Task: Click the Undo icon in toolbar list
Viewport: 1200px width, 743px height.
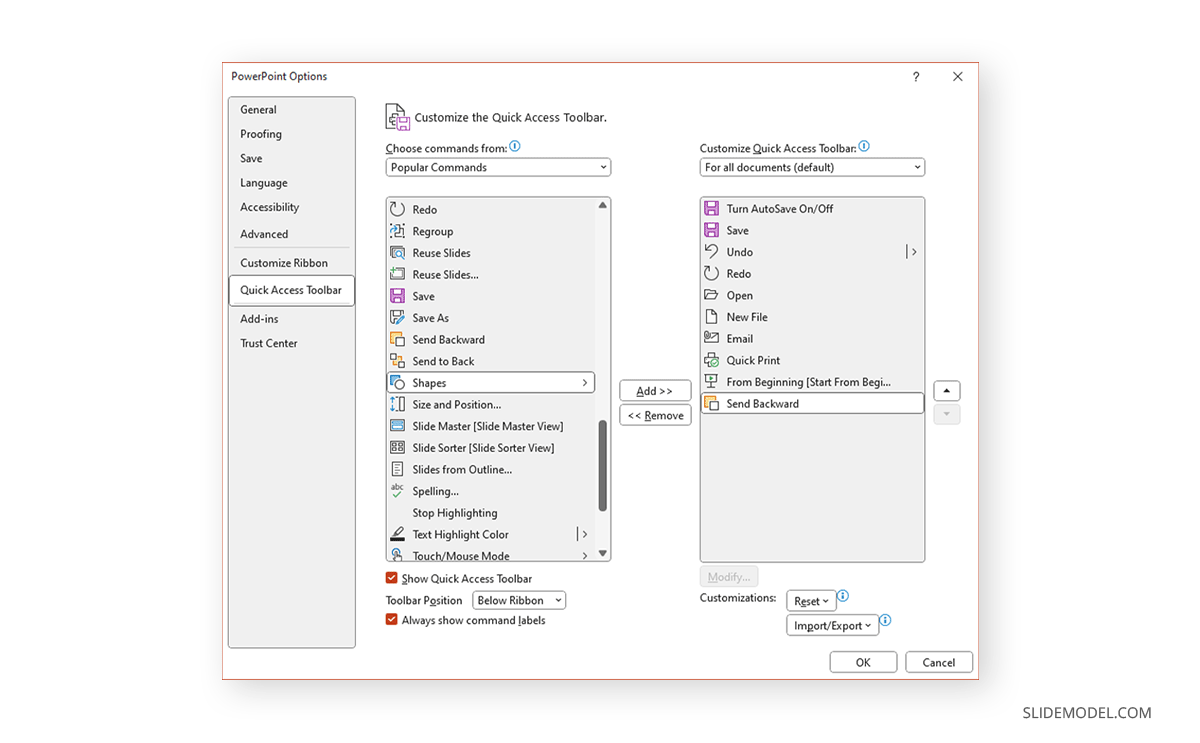Action: (x=711, y=252)
